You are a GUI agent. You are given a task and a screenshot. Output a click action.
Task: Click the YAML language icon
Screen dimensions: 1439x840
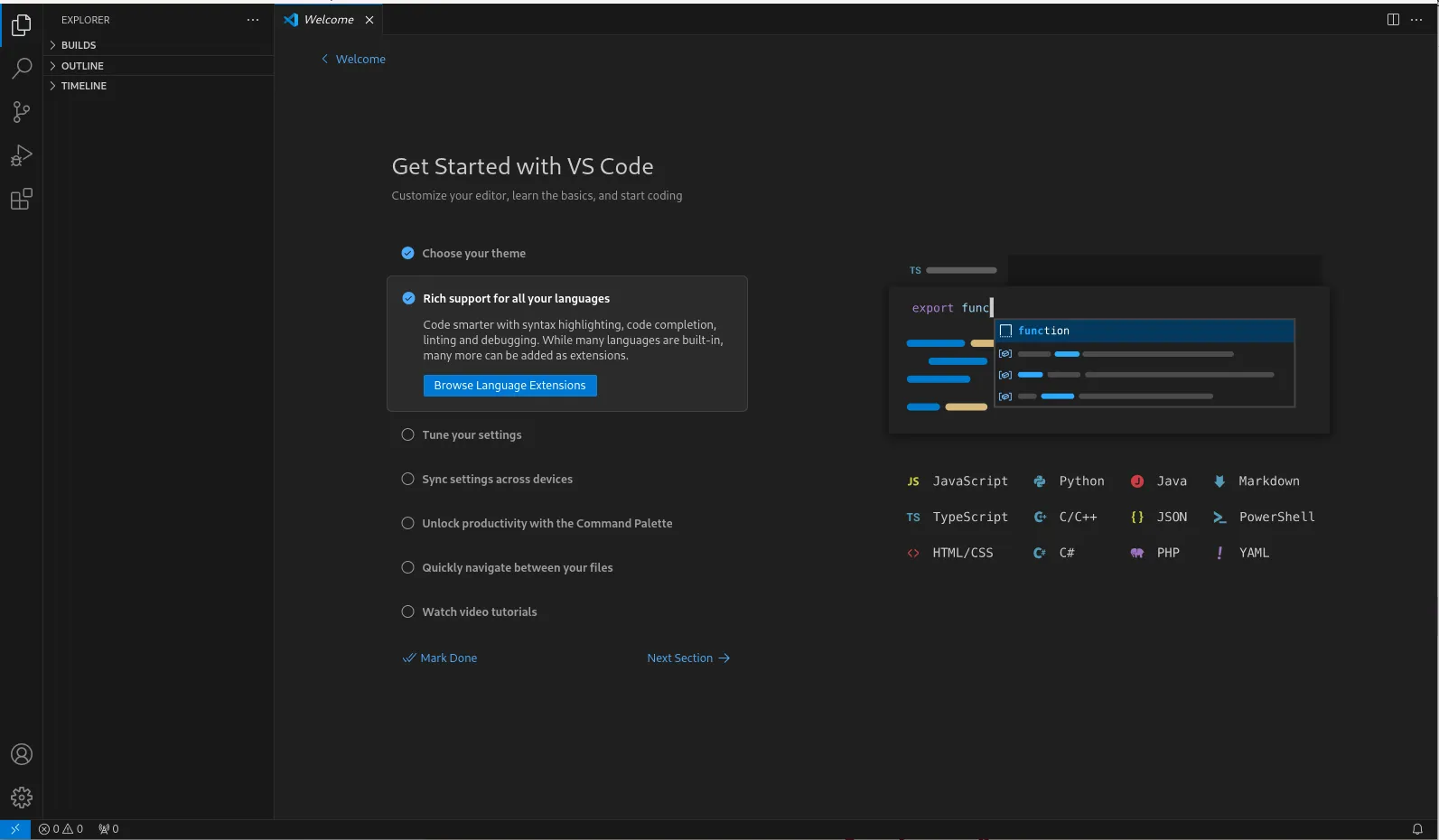point(1219,553)
